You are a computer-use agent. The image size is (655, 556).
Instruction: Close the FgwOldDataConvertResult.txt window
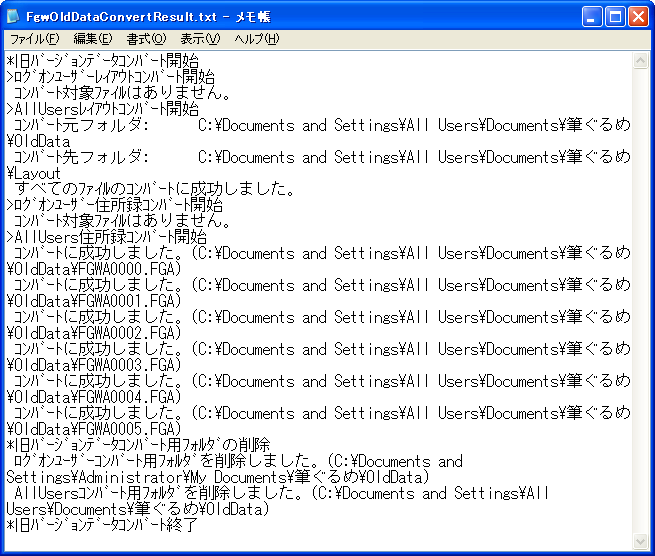coord(638,17)
